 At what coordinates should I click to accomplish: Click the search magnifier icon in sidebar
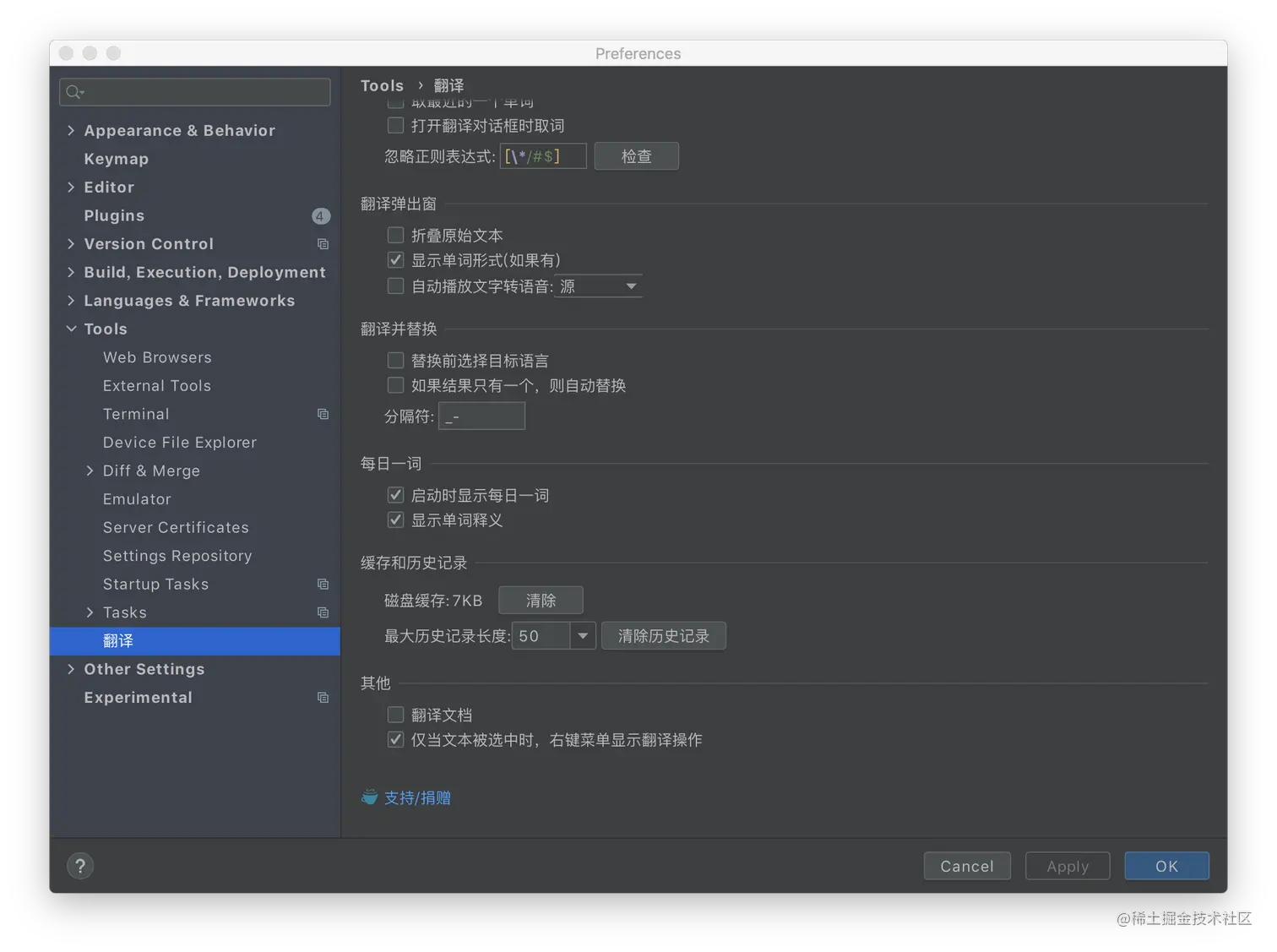[74, 92]
